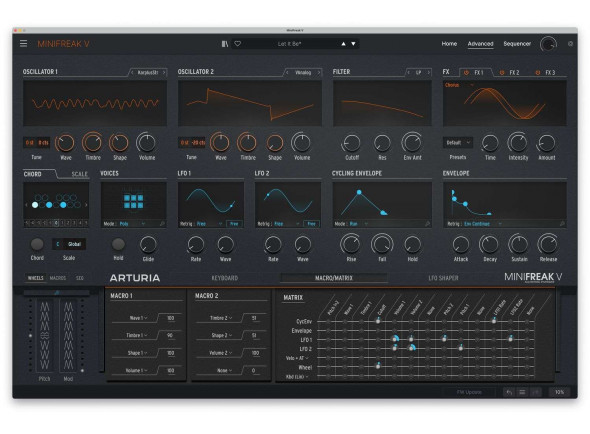Viewport: 590px width, 434px height.
Task: Load next preset with down arrow
Action: click(353, 44)
